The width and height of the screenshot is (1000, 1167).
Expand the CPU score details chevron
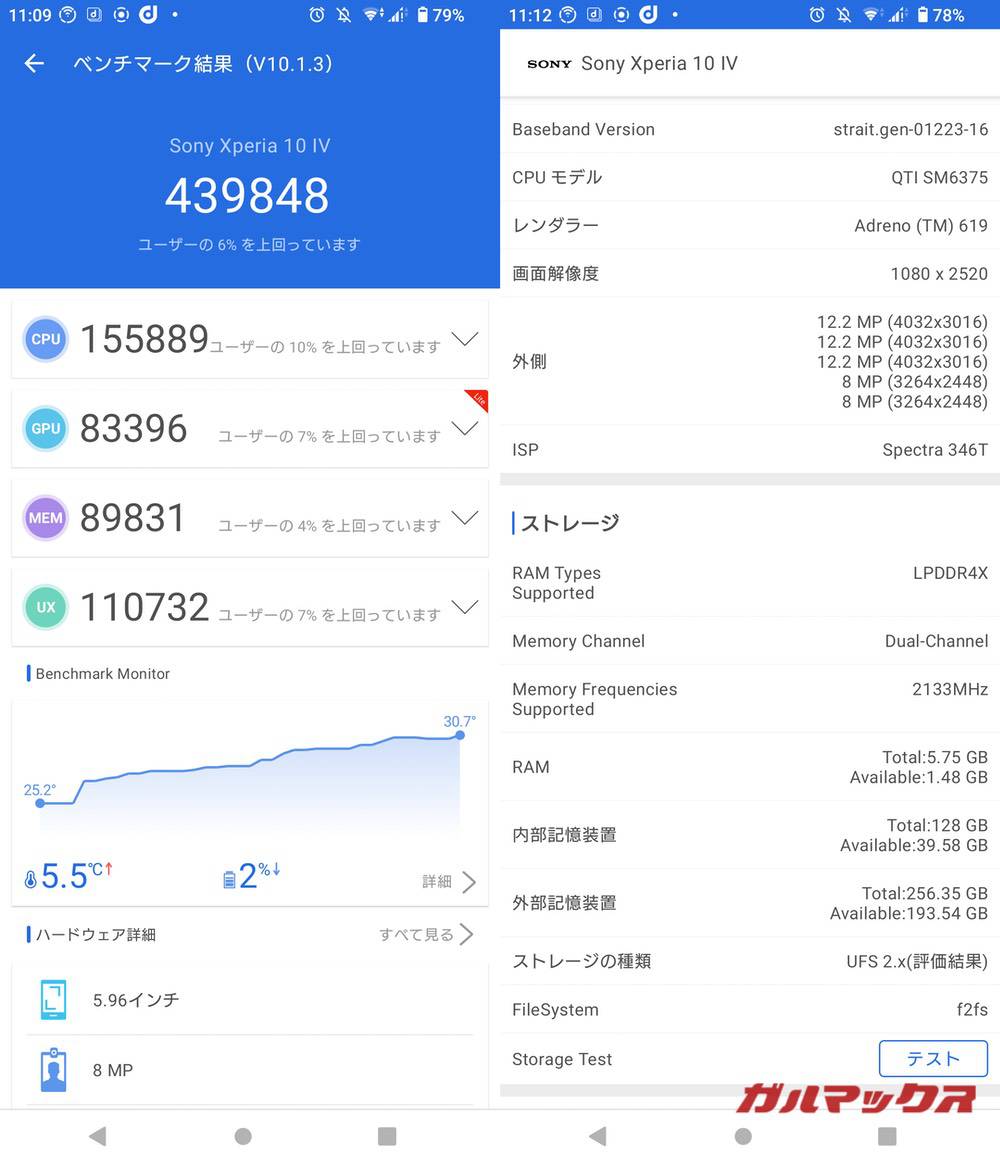pos(464,339)
